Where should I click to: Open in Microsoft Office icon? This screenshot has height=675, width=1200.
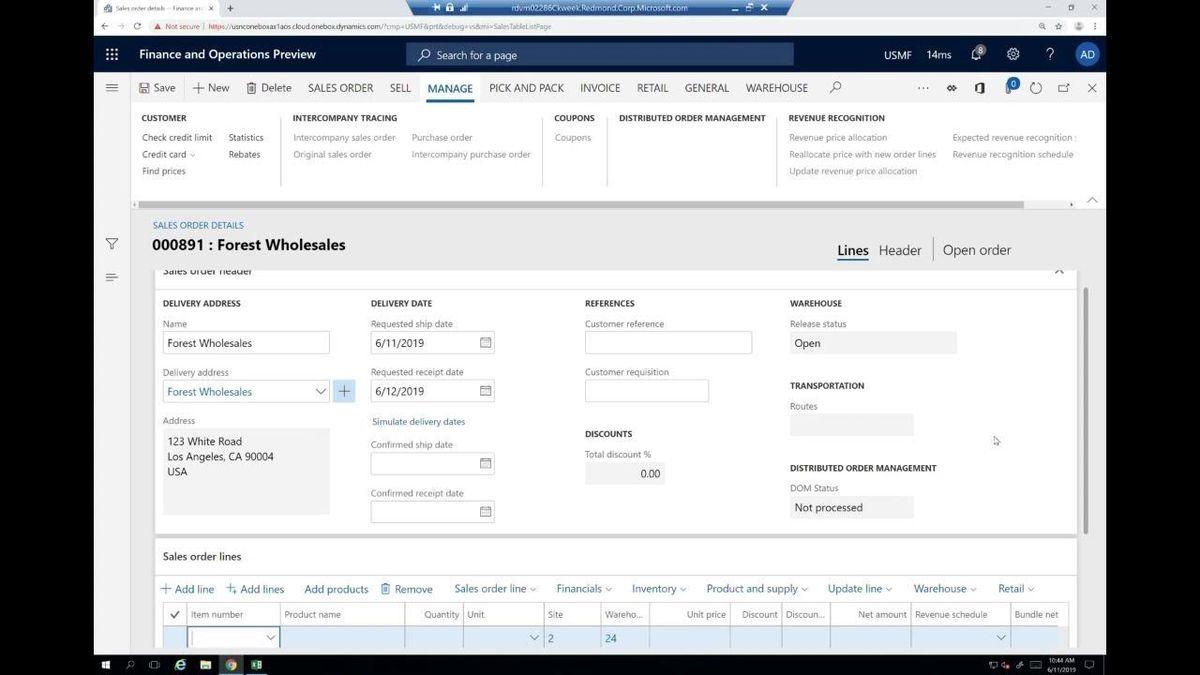tap(979, 88)
